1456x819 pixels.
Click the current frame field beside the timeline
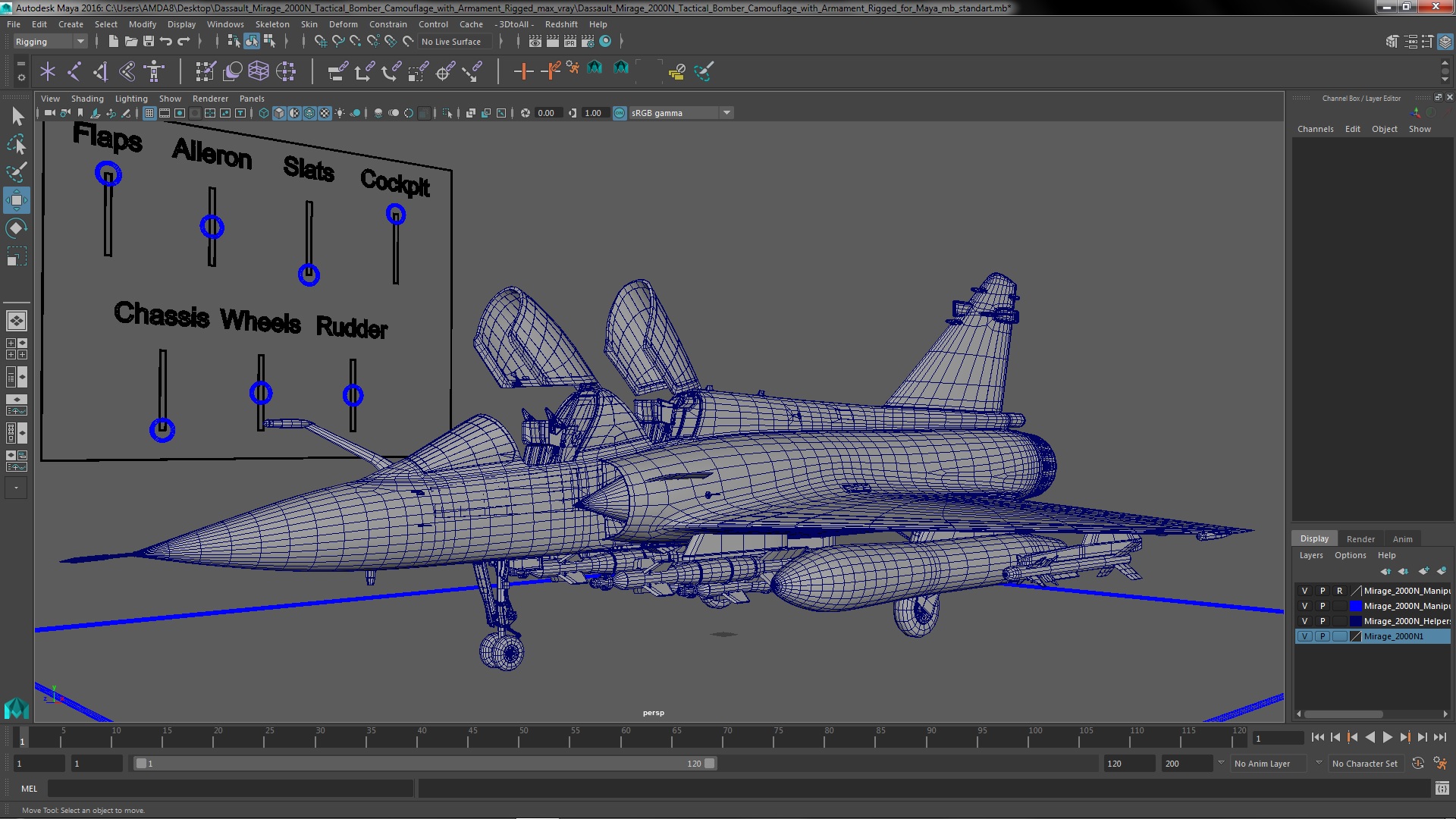[x=1277, y=738]
